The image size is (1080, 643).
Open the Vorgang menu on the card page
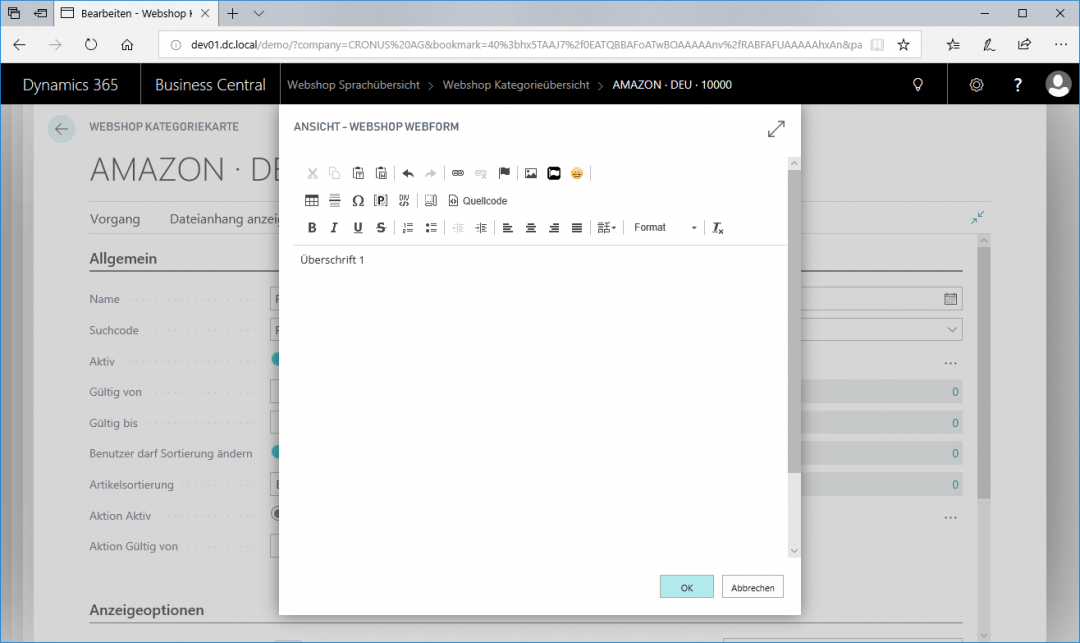(115, 219)
